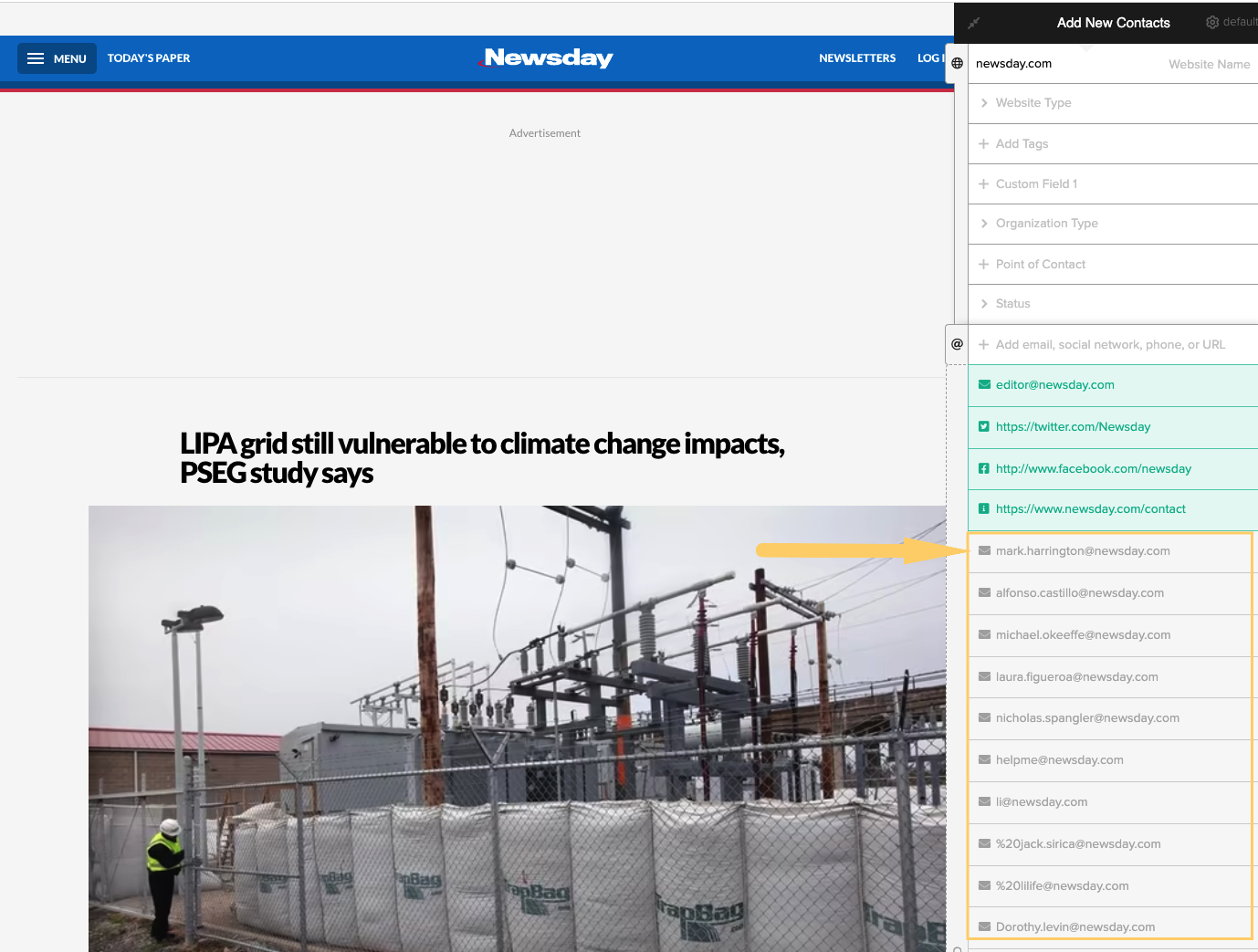Click the globe icon beside newsday.com
Image resolution: width=1258 pixels, height=952 pixels.
pos(957,63)
